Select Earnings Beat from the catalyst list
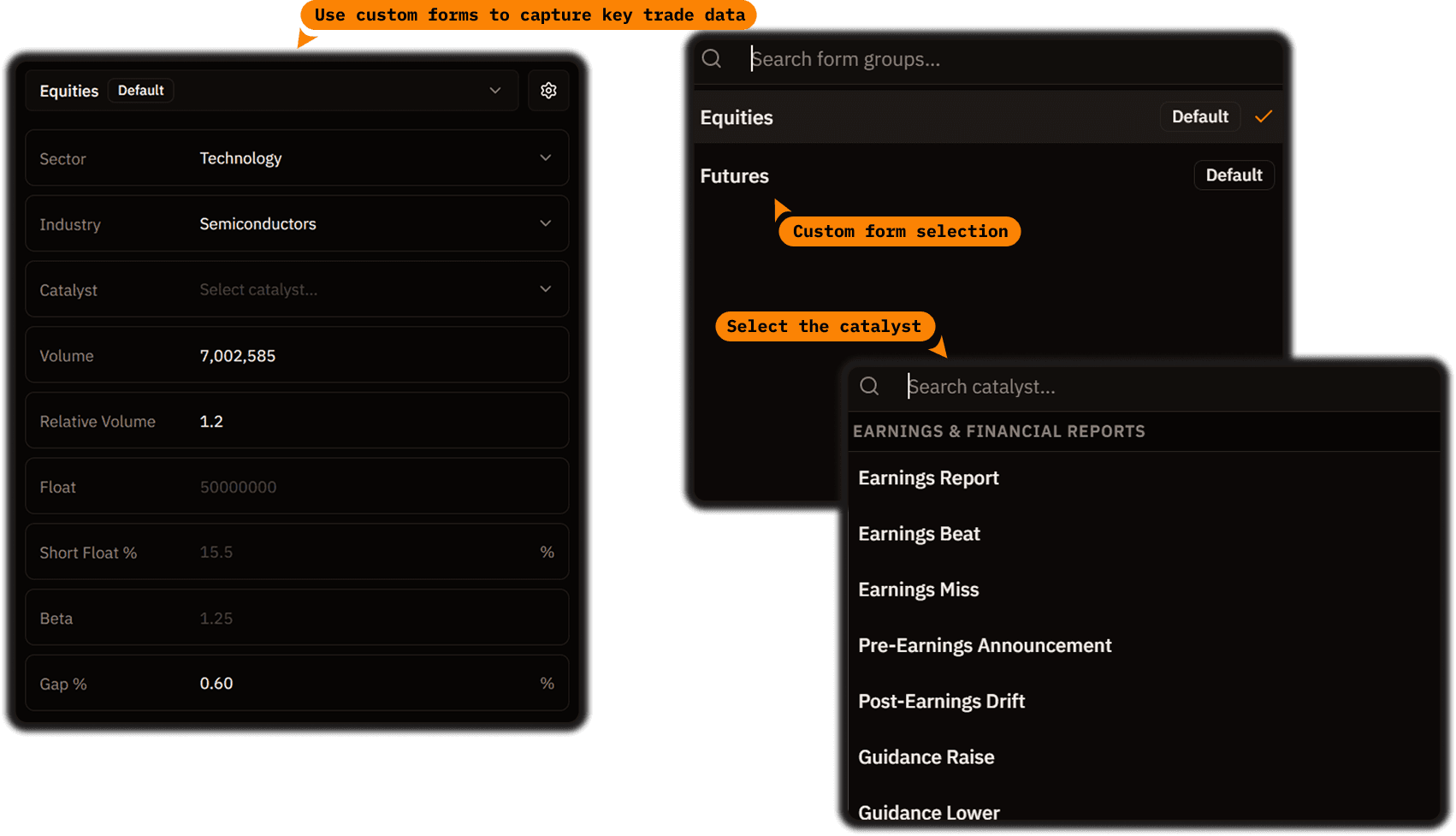1456x836 pixels. pos(919,533)
